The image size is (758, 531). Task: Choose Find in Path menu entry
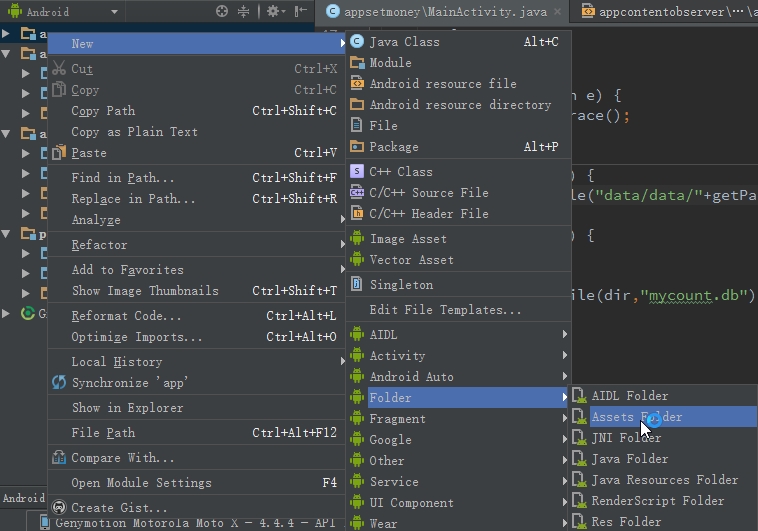[x=197, y=177]
